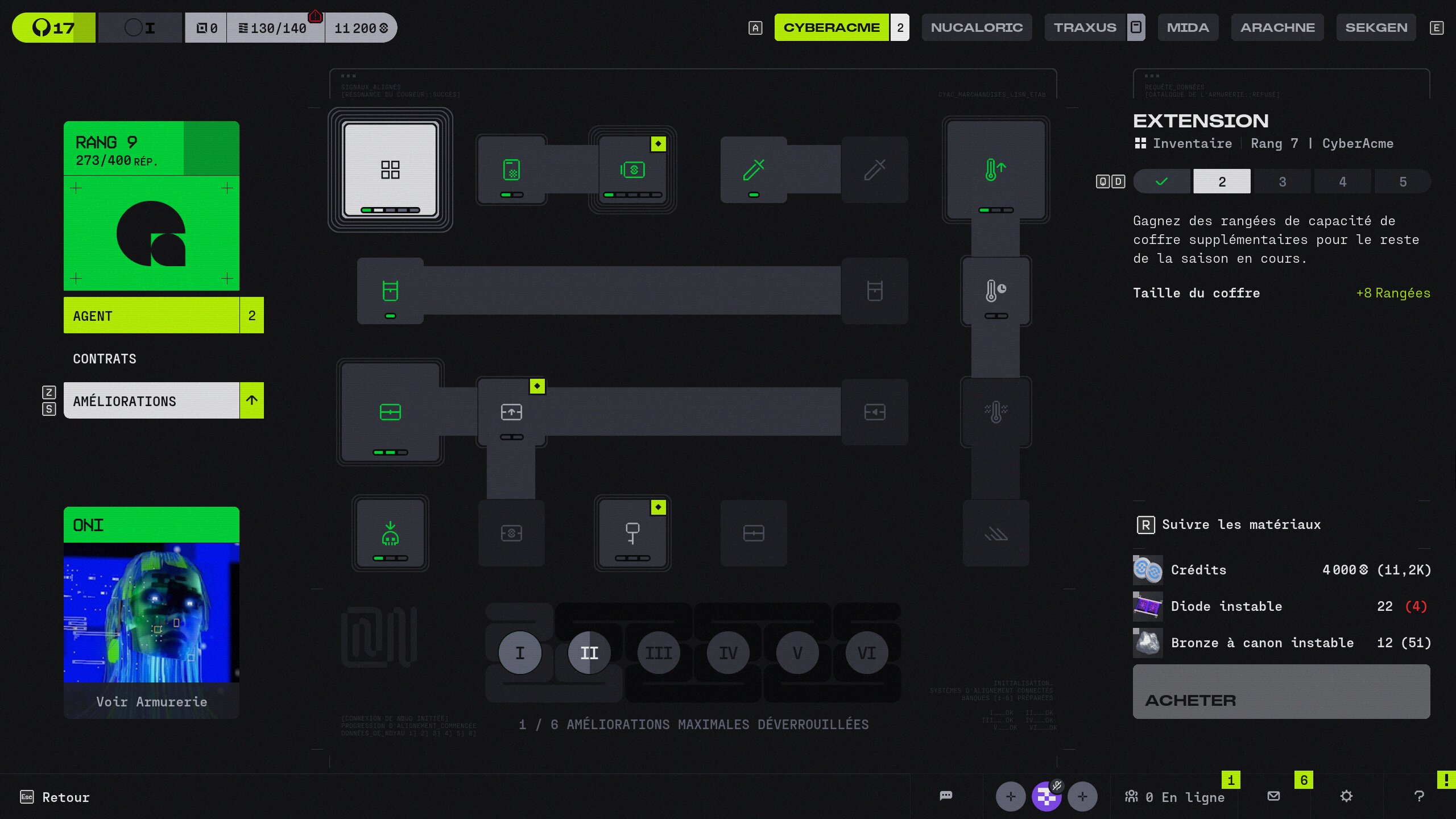Click the thermometer clock upgrade node
1456x819 pixels.
point(995,291)
